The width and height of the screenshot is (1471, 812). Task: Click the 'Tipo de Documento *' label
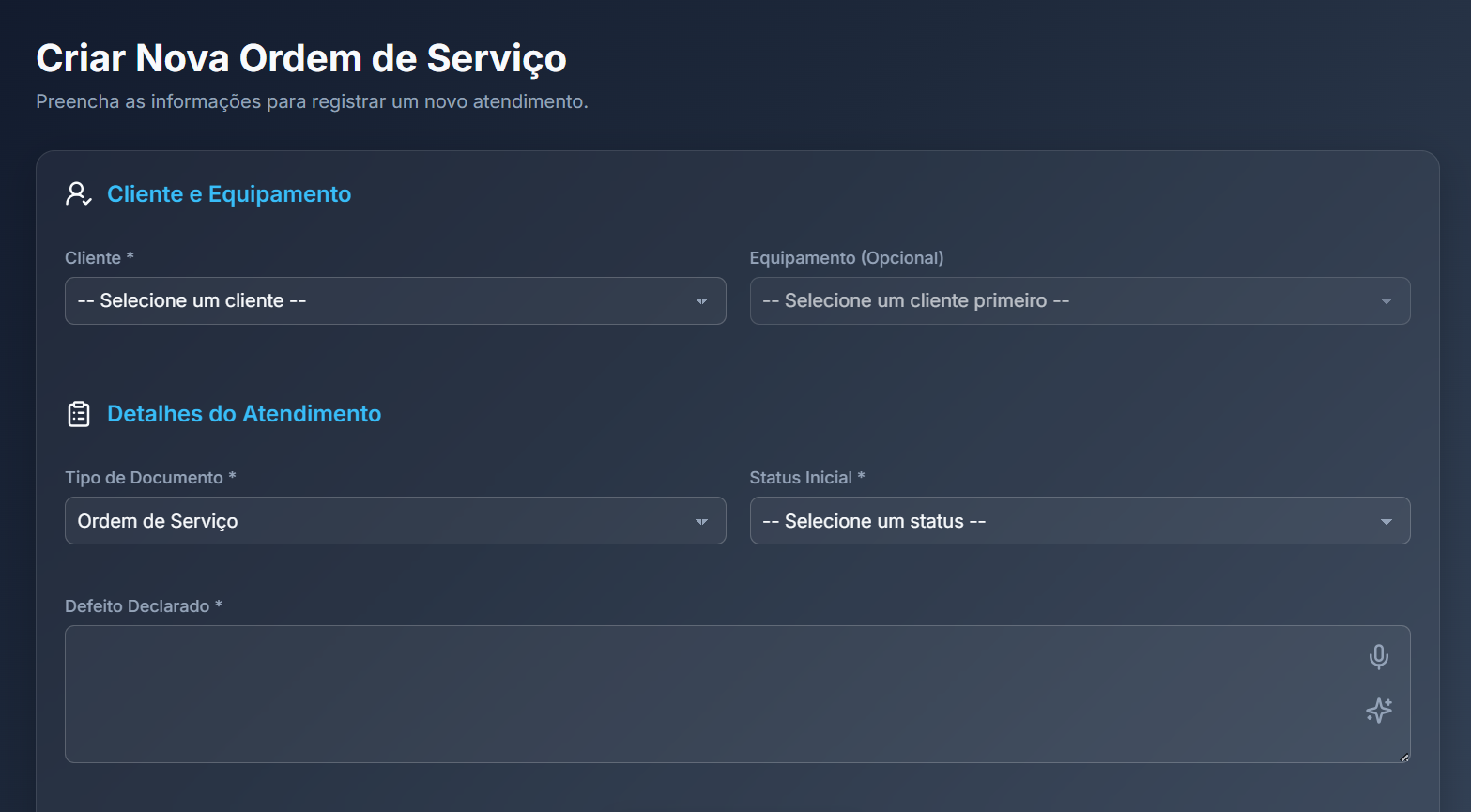150,478
